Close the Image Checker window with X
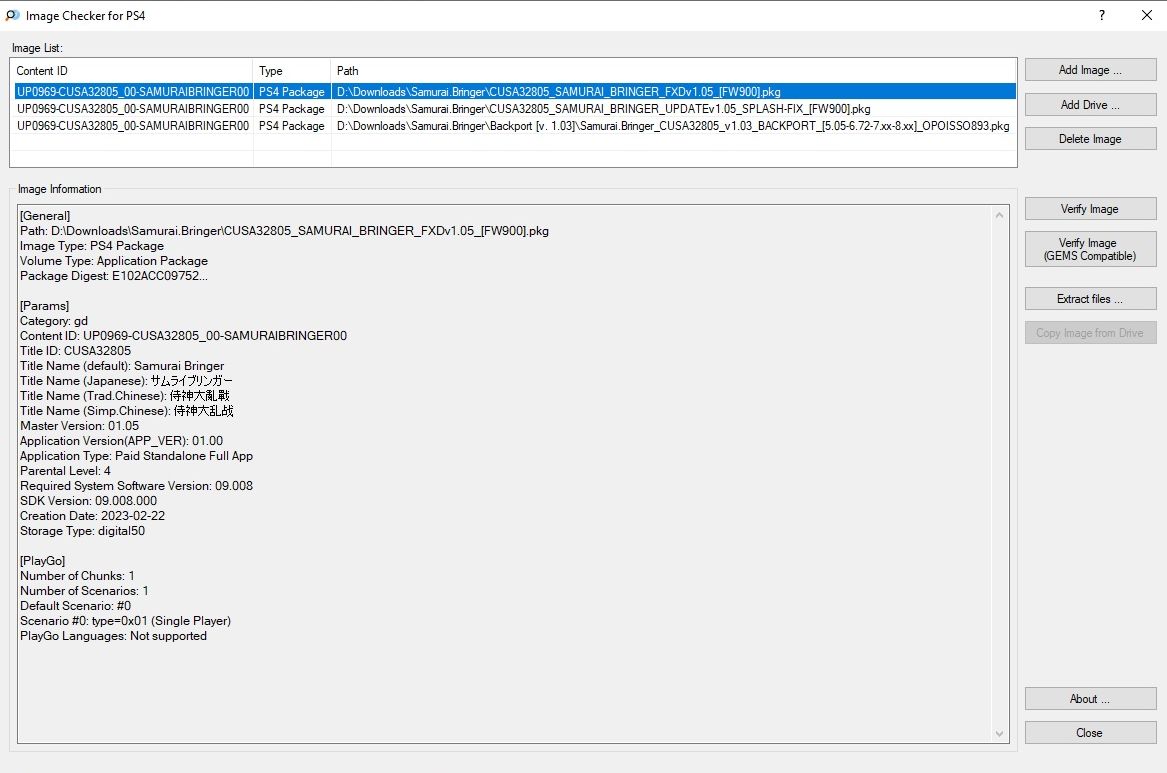Screen dimensions: 1167x773 tap(1147, 15)
